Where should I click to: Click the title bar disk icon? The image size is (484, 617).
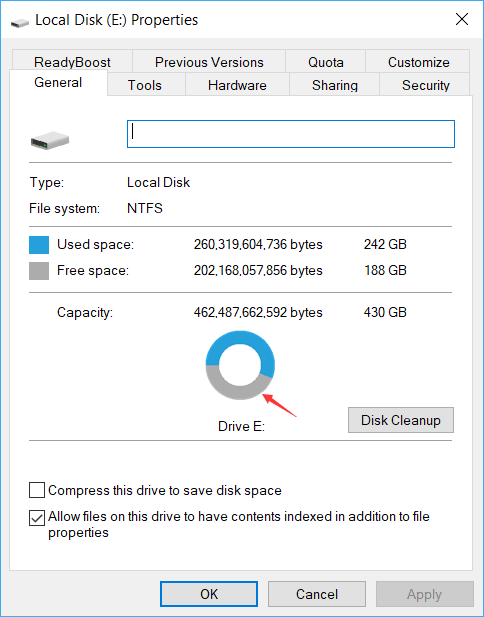(x=20, y=22)
